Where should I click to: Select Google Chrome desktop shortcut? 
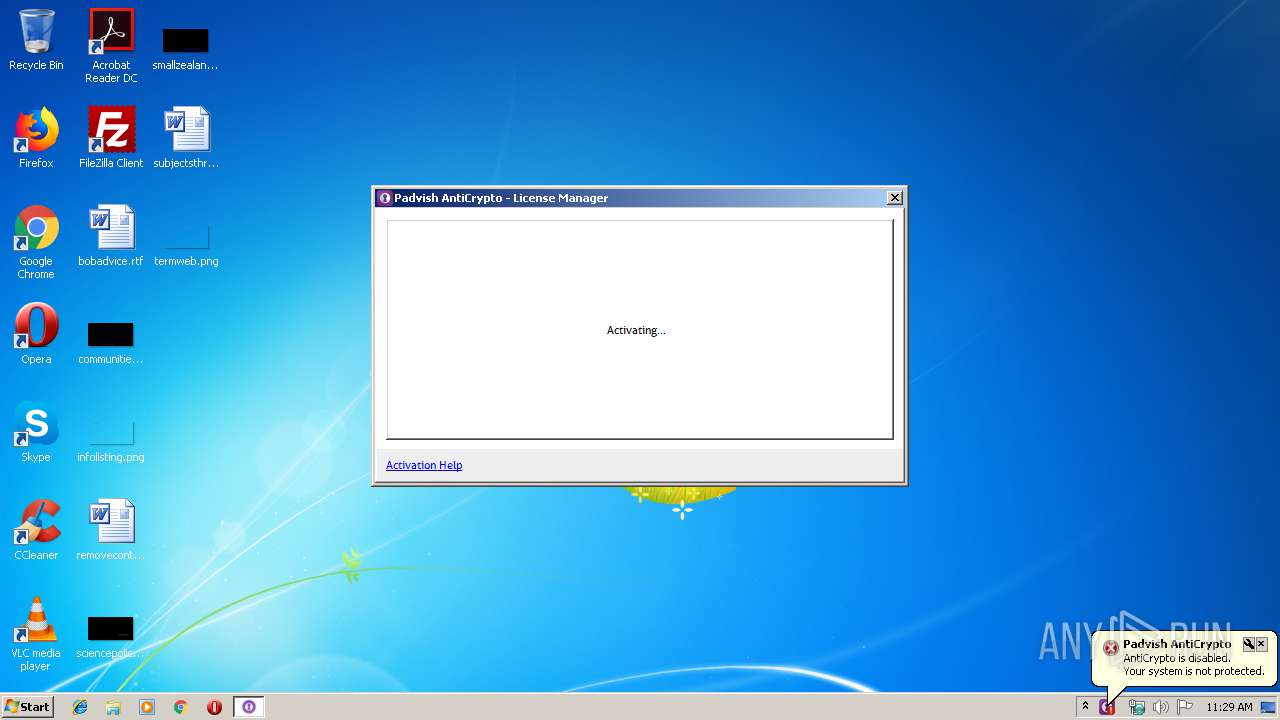tap(36, 242)
